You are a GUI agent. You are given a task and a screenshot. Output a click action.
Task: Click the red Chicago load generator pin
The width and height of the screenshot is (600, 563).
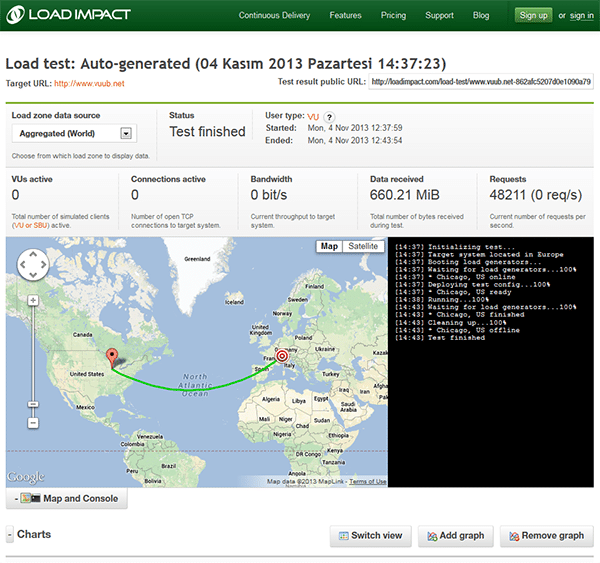[x=112, y=356]
